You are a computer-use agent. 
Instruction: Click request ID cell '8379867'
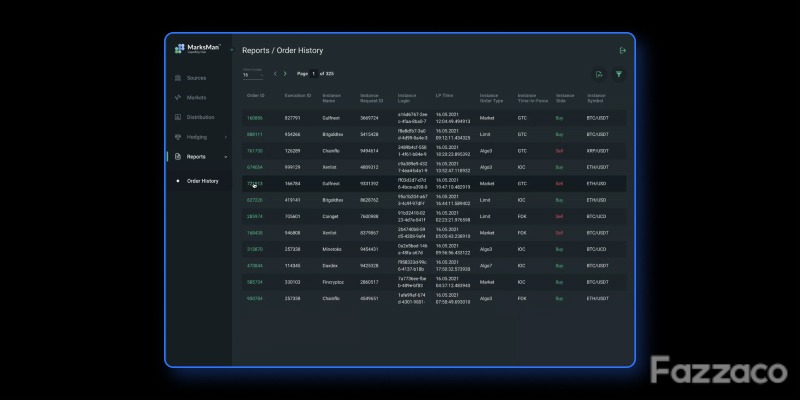pyautogui.click(x=369, y=233)
